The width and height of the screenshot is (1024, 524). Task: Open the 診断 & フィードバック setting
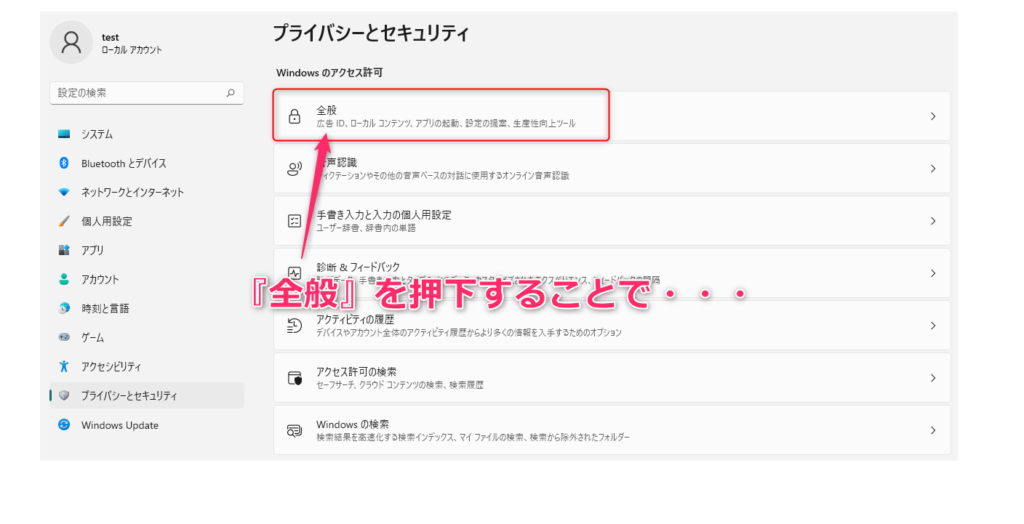point(612,273)
